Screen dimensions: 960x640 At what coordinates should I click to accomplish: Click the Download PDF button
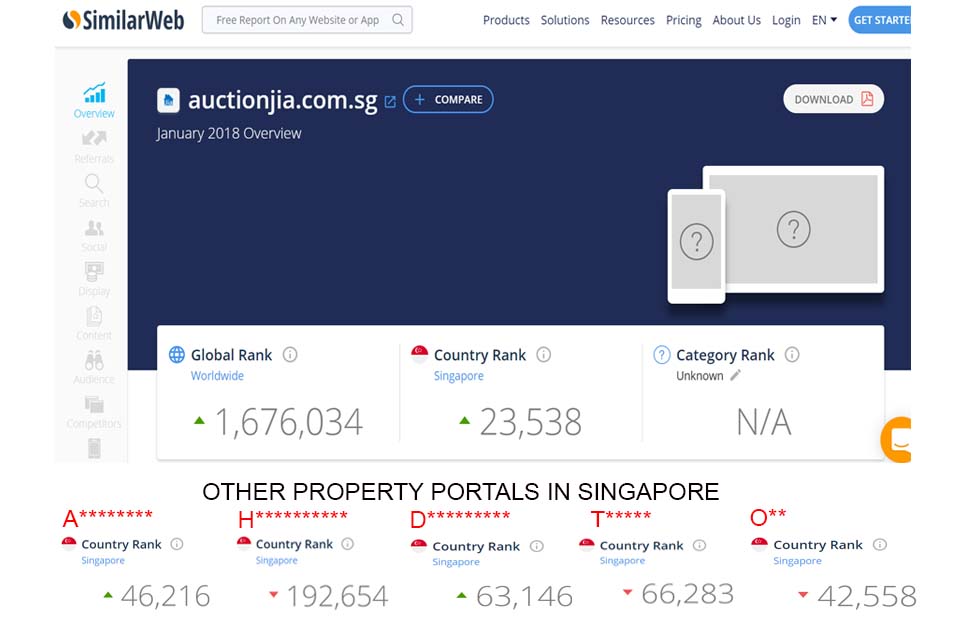(833, 99)
